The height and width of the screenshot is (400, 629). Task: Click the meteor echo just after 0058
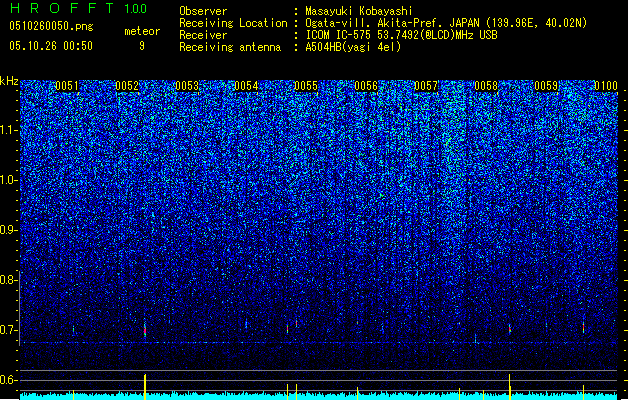[x=510, y=329]
